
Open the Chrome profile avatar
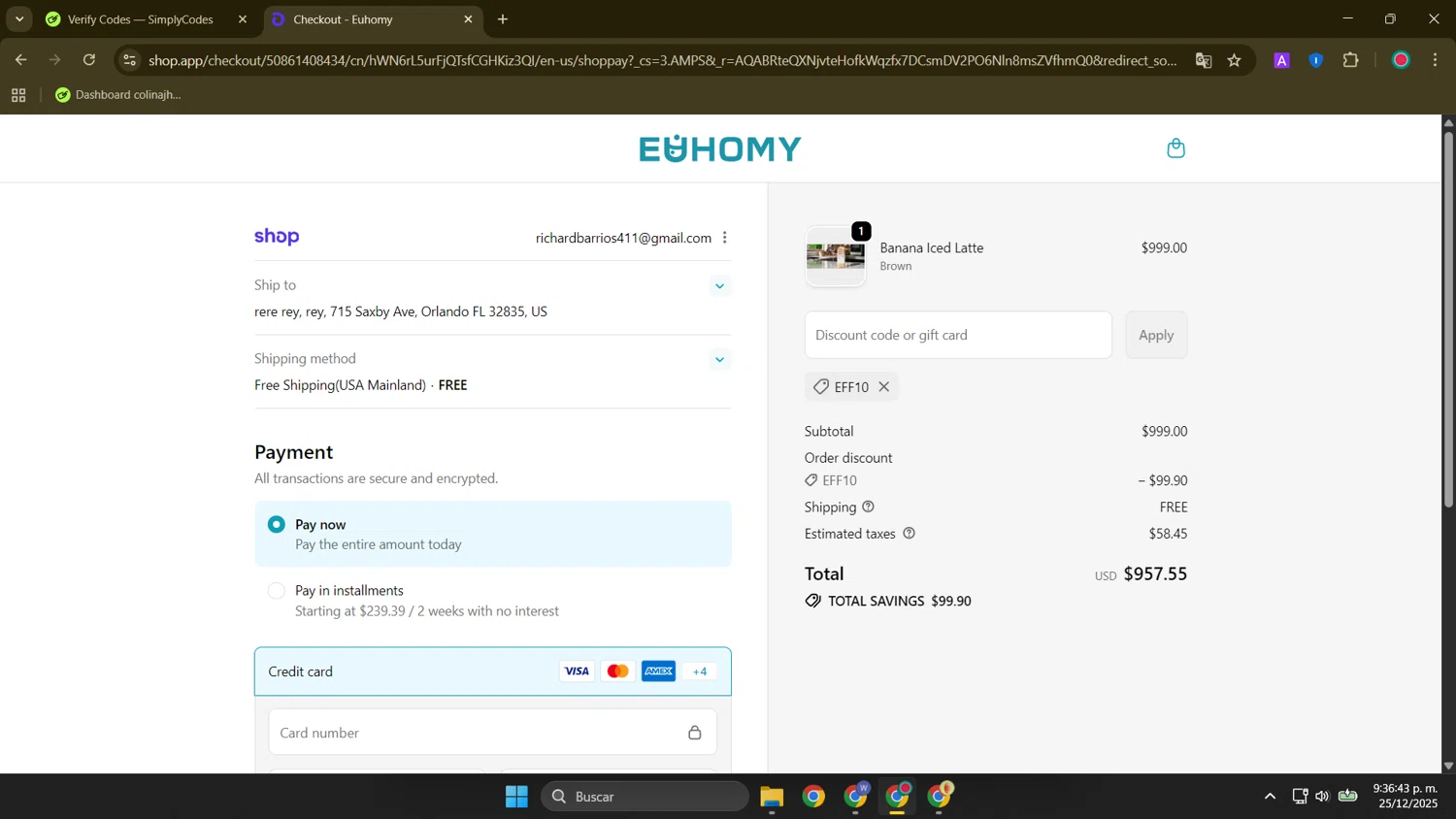tap(1400, 60)
